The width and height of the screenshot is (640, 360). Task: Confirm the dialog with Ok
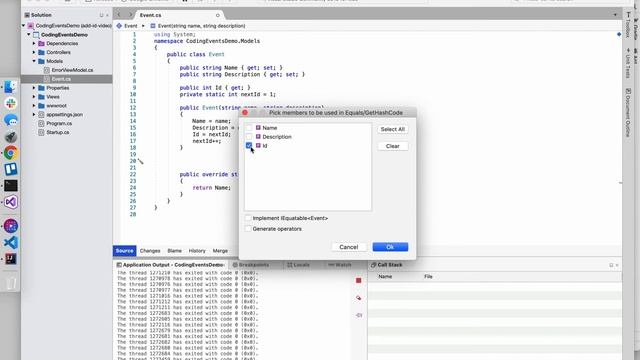[x=390, y=247]
